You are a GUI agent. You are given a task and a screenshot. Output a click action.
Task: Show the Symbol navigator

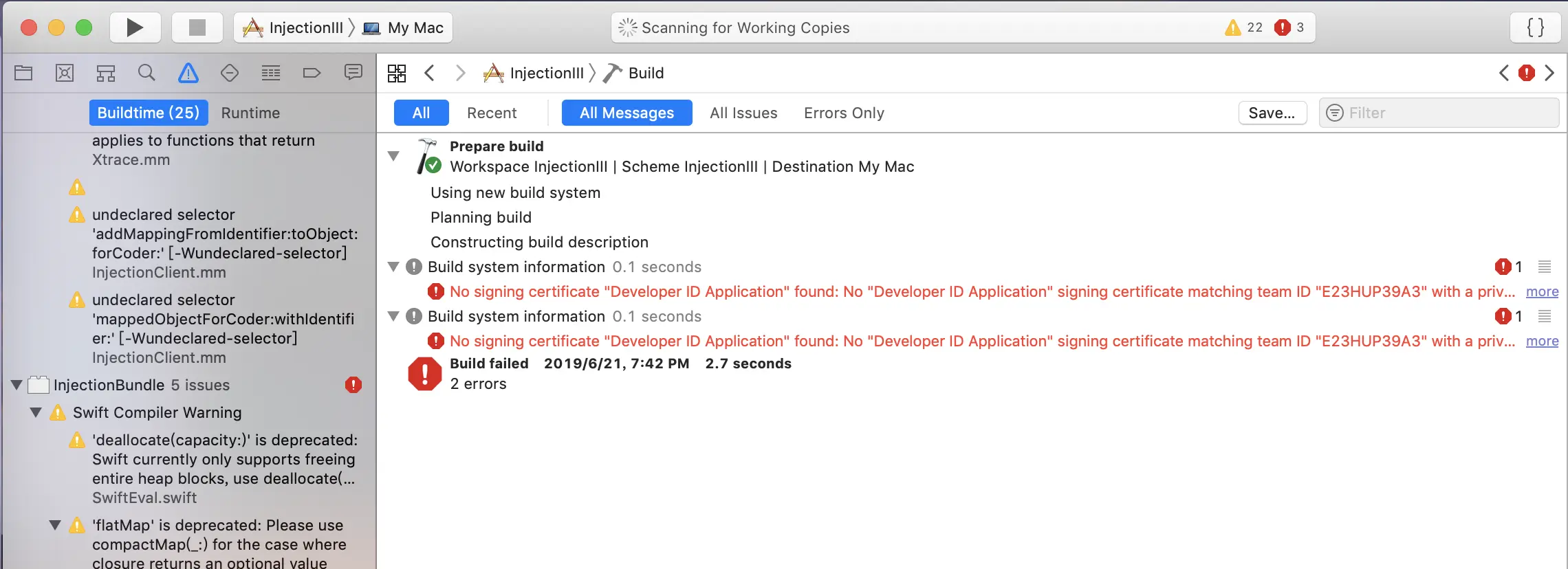click(x=106, y=73)
